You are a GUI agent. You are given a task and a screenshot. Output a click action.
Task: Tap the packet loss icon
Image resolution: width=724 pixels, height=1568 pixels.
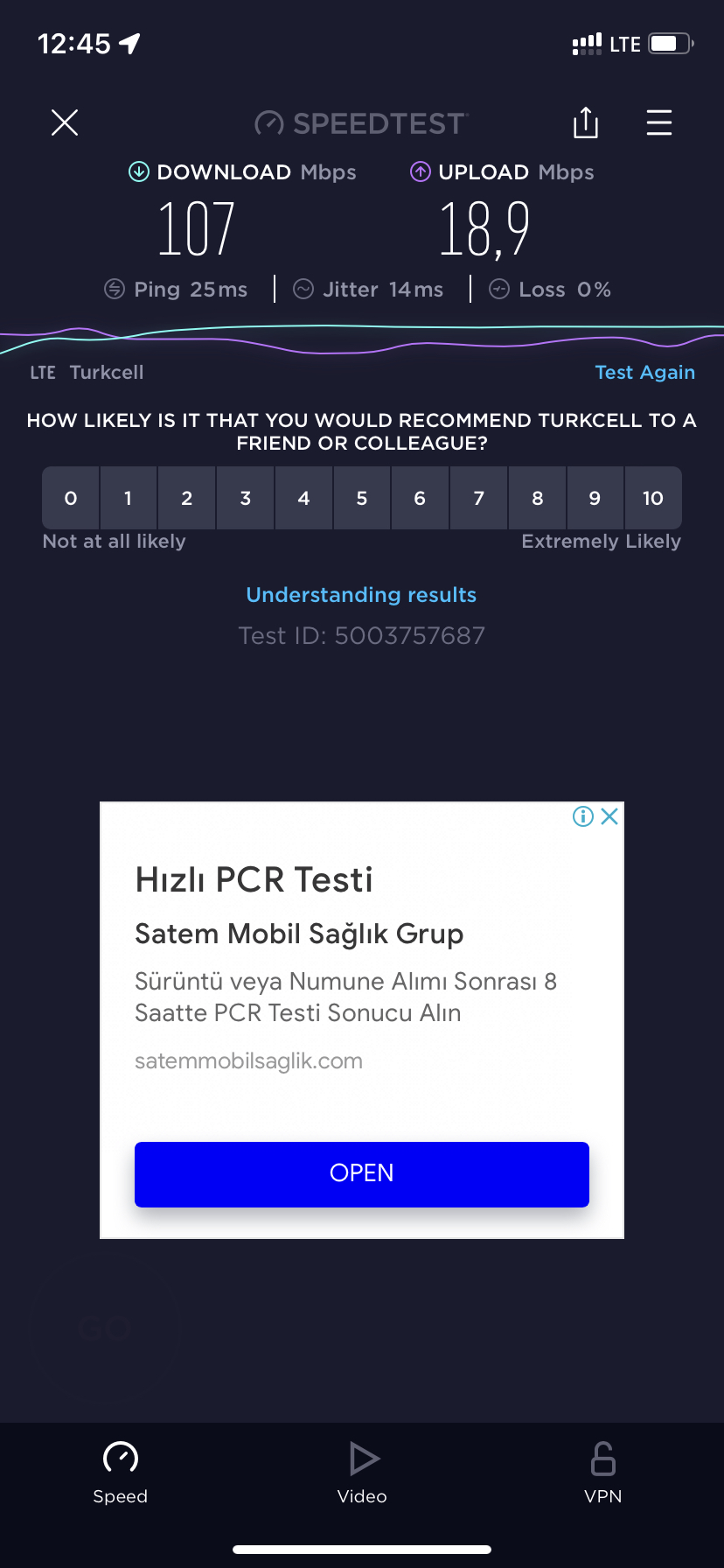click(x=499, y=289)
